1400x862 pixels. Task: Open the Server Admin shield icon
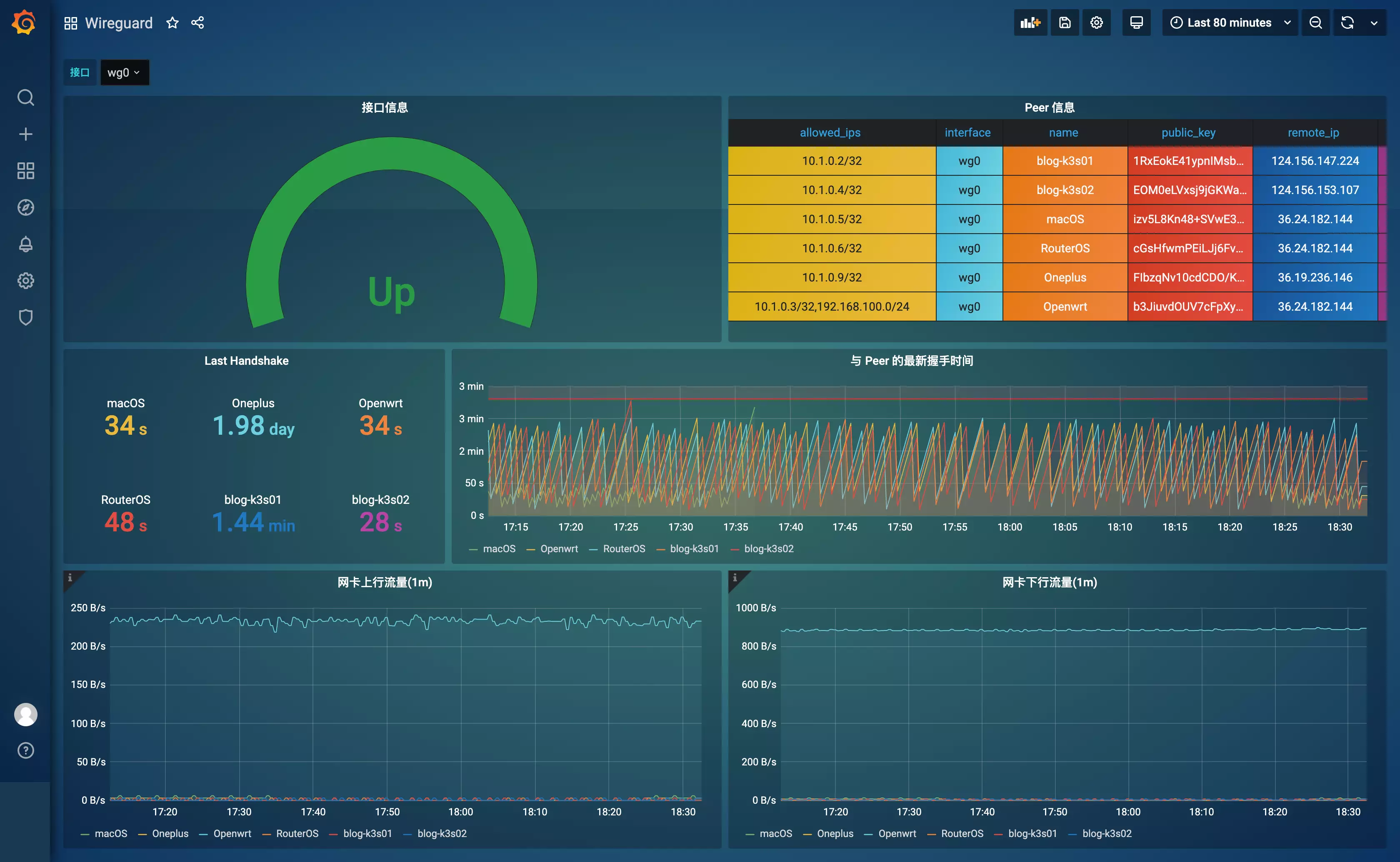26,317
